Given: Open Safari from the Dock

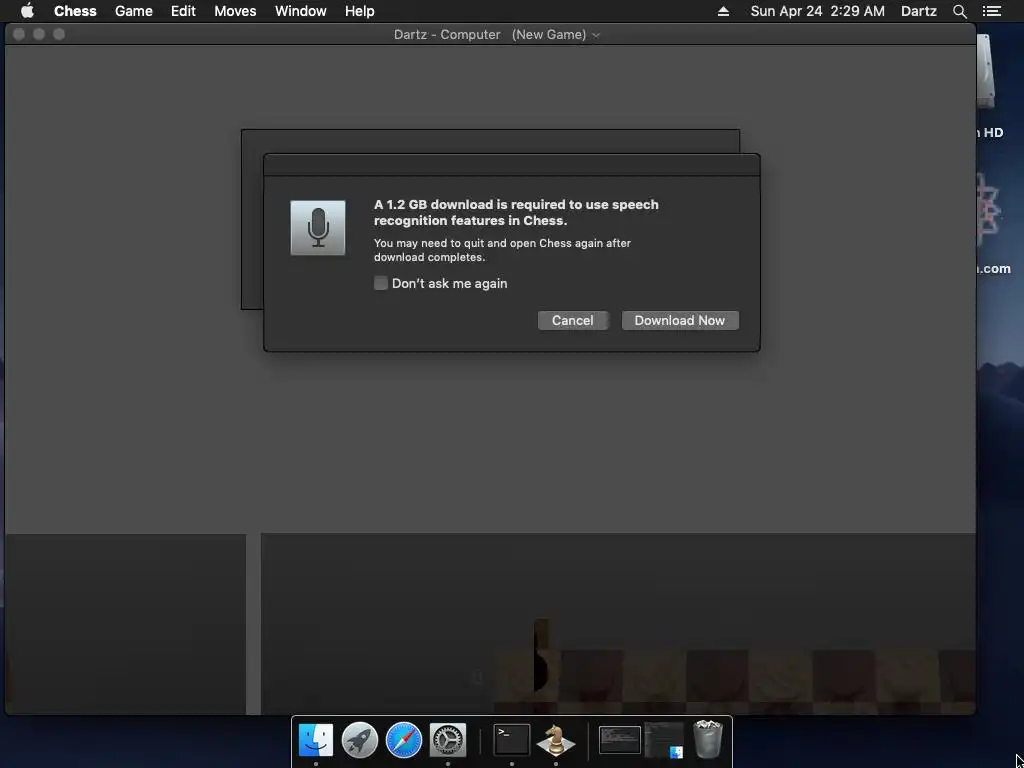Looking at the screenshot, I should click(x=404, y=740).
